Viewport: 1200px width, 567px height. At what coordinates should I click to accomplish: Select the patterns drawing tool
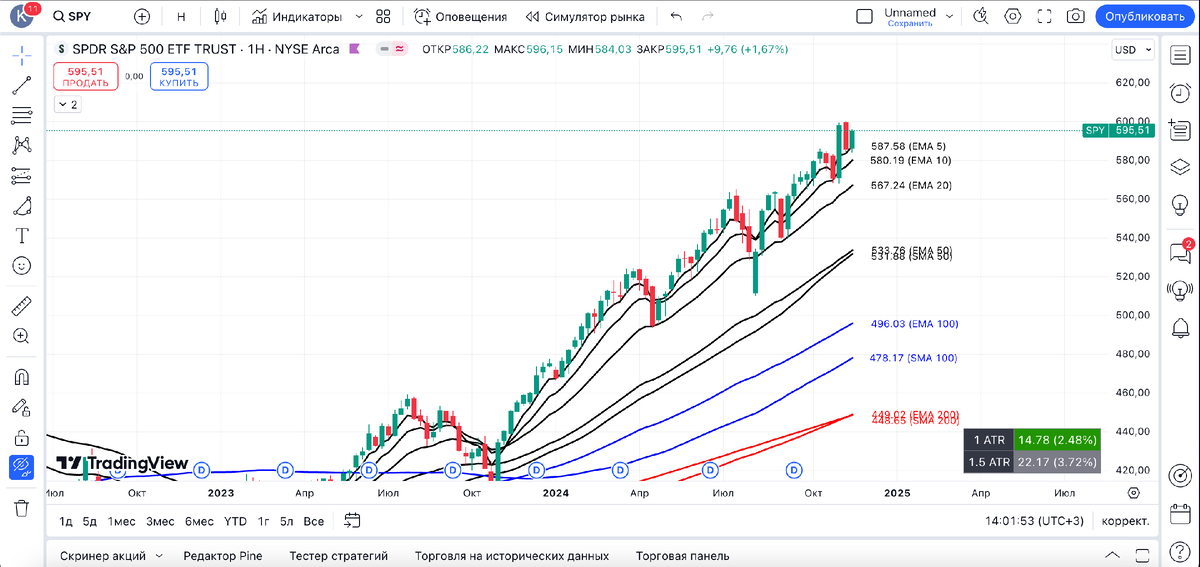pos(21,146)
